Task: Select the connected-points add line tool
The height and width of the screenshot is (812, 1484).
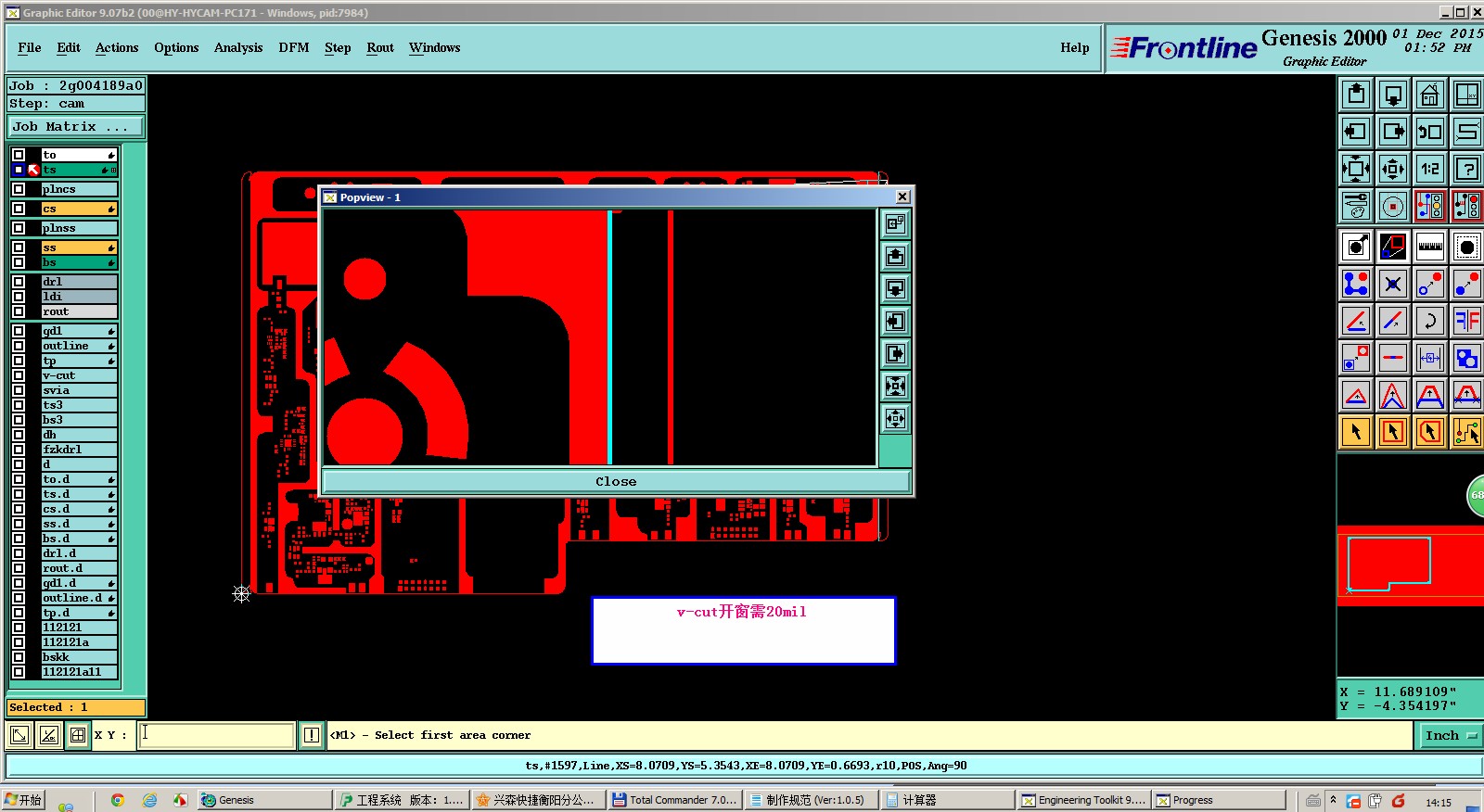Action: [x=1356, y=284]
